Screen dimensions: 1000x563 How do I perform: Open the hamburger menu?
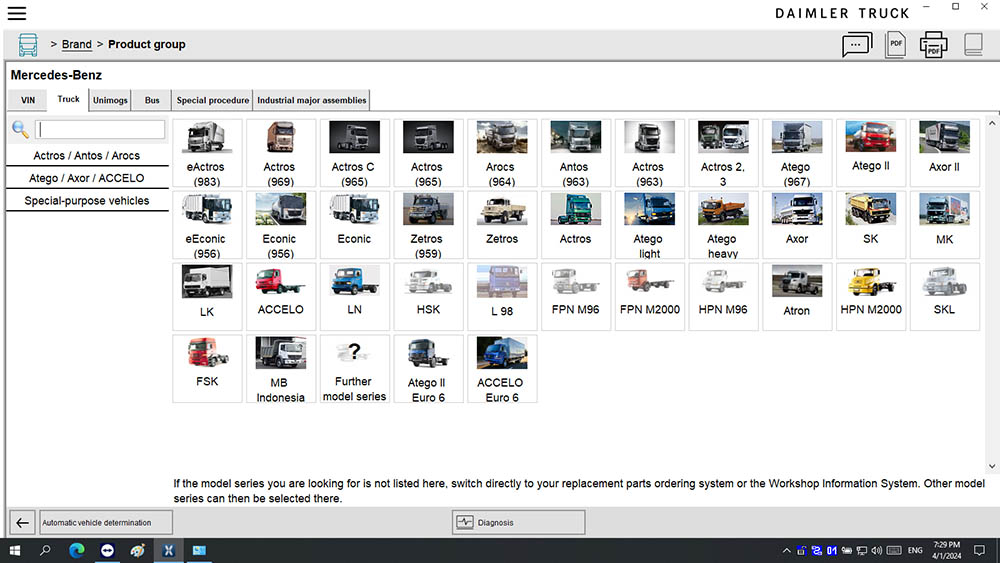(17, 13)
